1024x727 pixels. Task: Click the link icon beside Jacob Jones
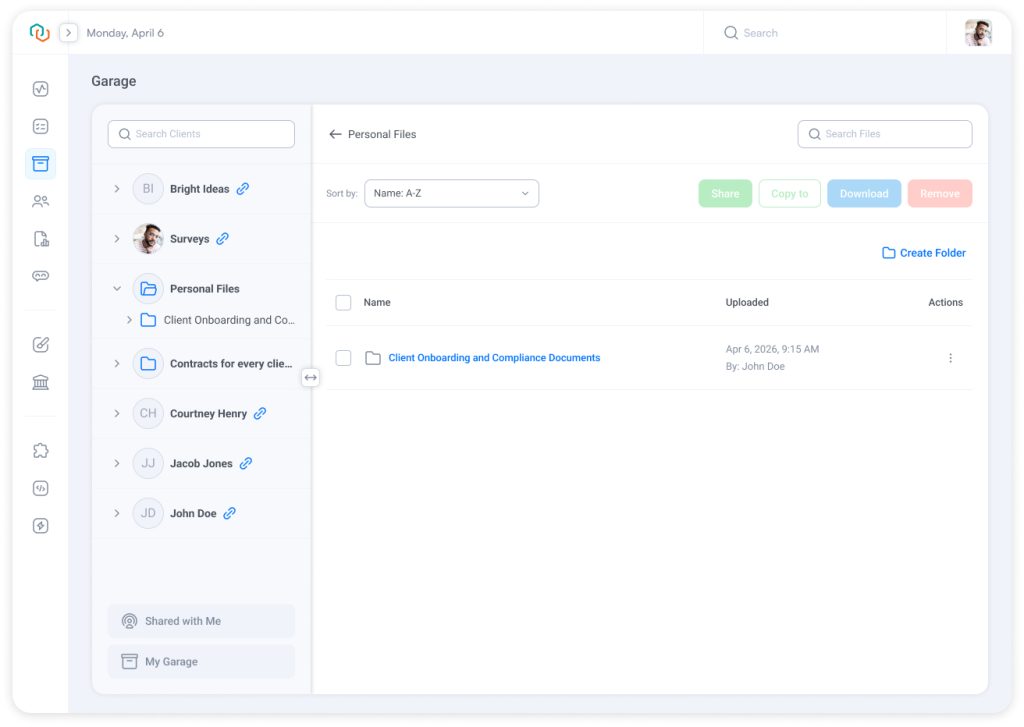(246, 464)
